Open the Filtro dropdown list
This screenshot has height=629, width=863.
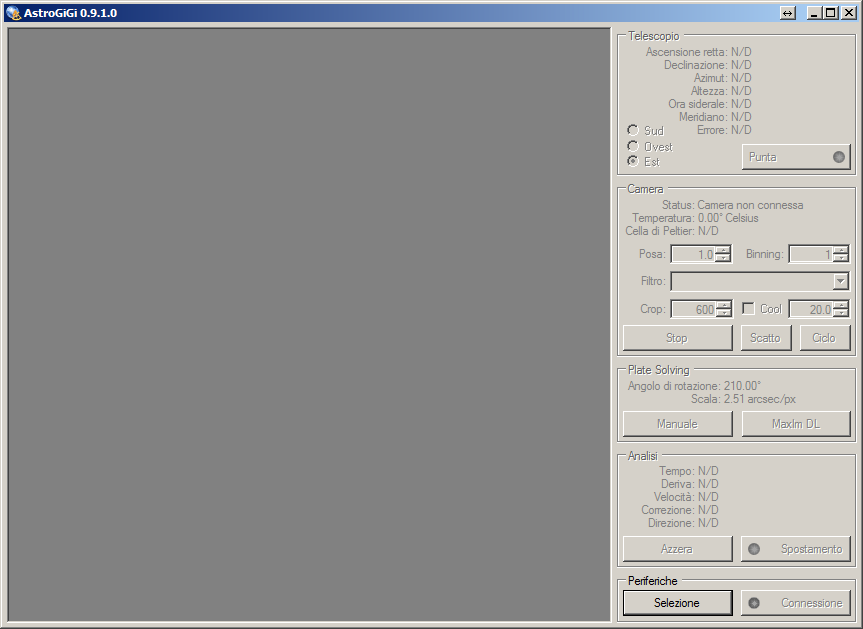click(x=840, y=282)
